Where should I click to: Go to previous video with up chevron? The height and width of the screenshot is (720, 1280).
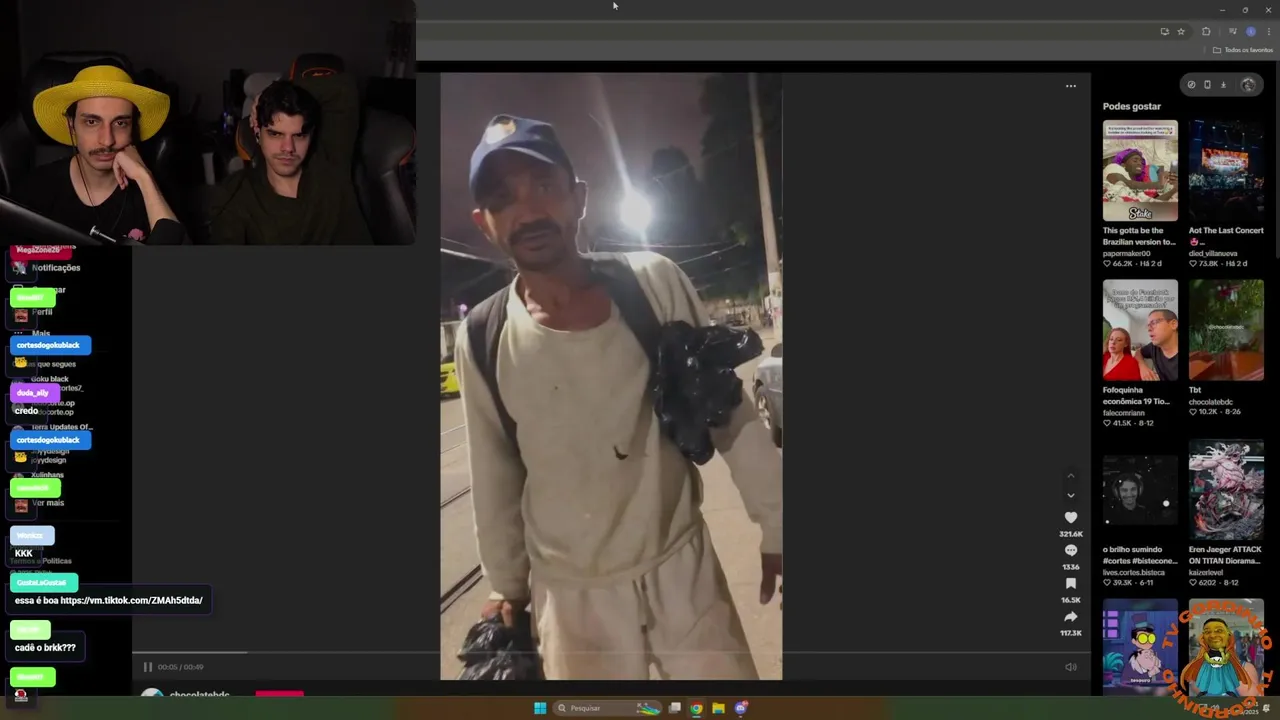1070,476
